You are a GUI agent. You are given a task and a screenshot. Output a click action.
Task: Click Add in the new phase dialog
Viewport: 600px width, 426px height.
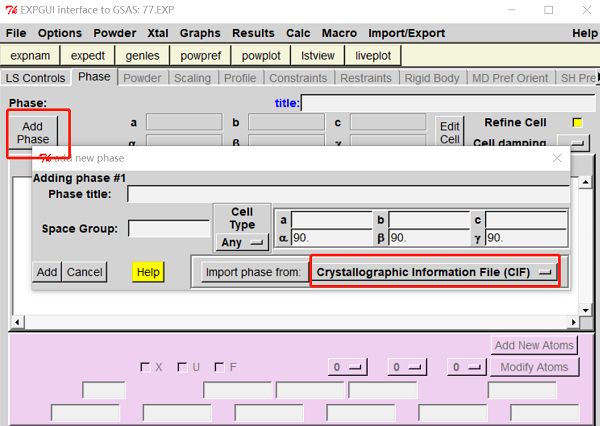(x=47, y=272)
